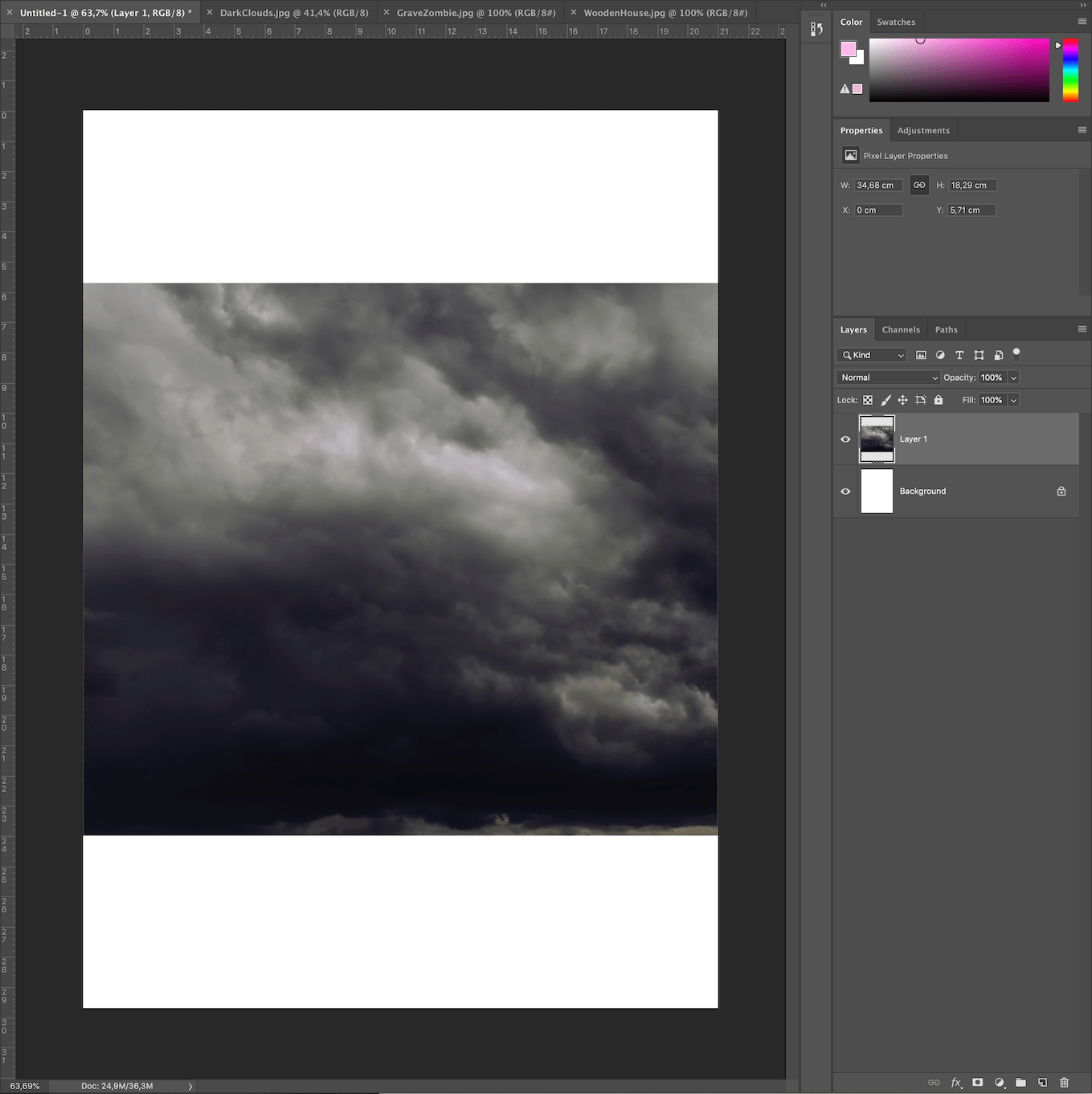
Task: Open the layer styles fx menu
Action: [x=956, y=1082]
